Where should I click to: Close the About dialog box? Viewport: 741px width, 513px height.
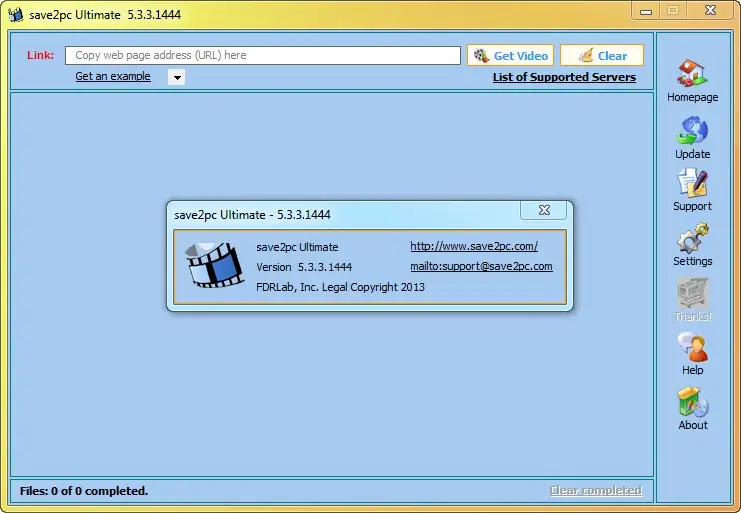point(543,210)
